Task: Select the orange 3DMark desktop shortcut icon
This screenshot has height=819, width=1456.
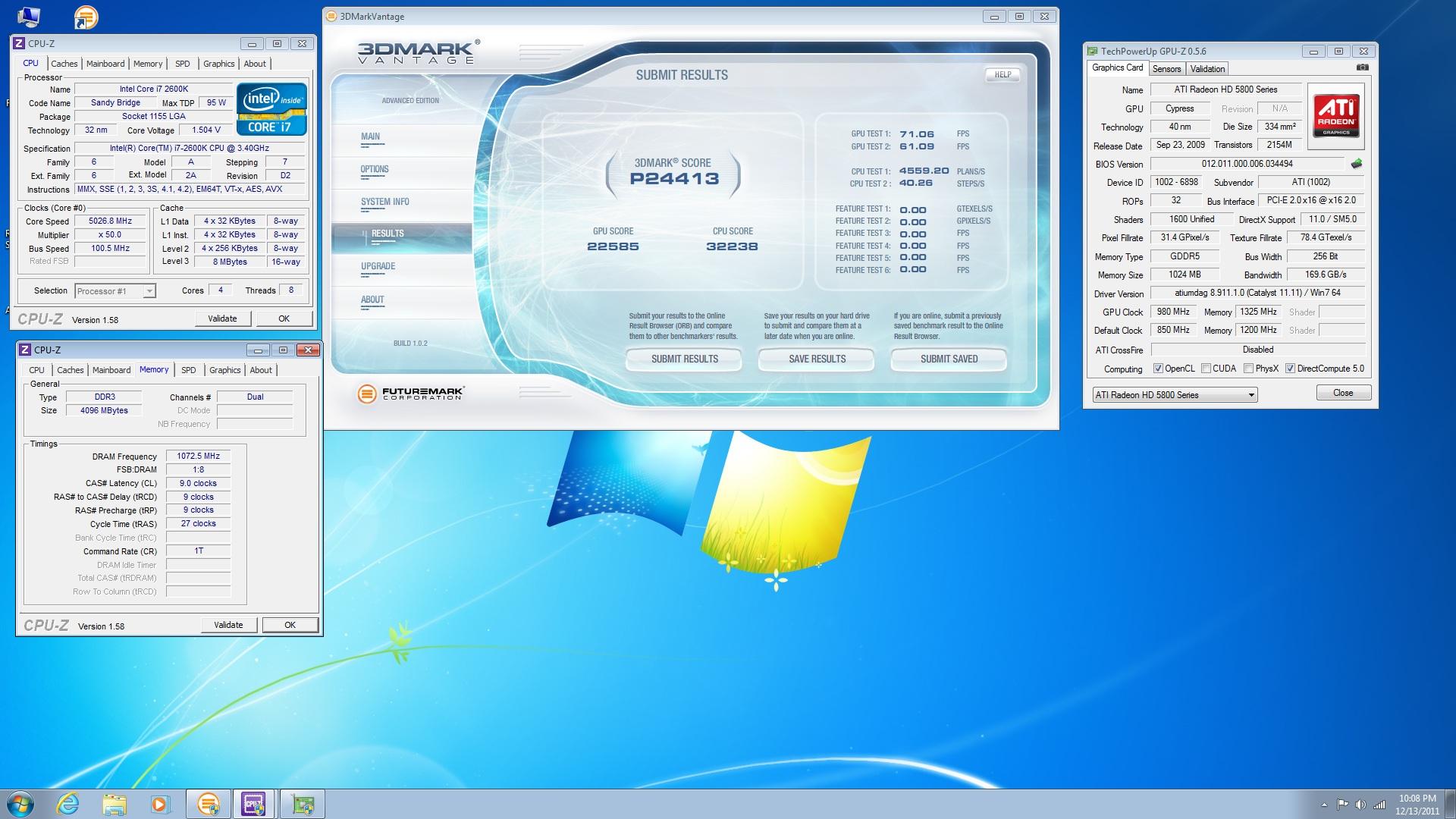Action: [x=86, y=17]
